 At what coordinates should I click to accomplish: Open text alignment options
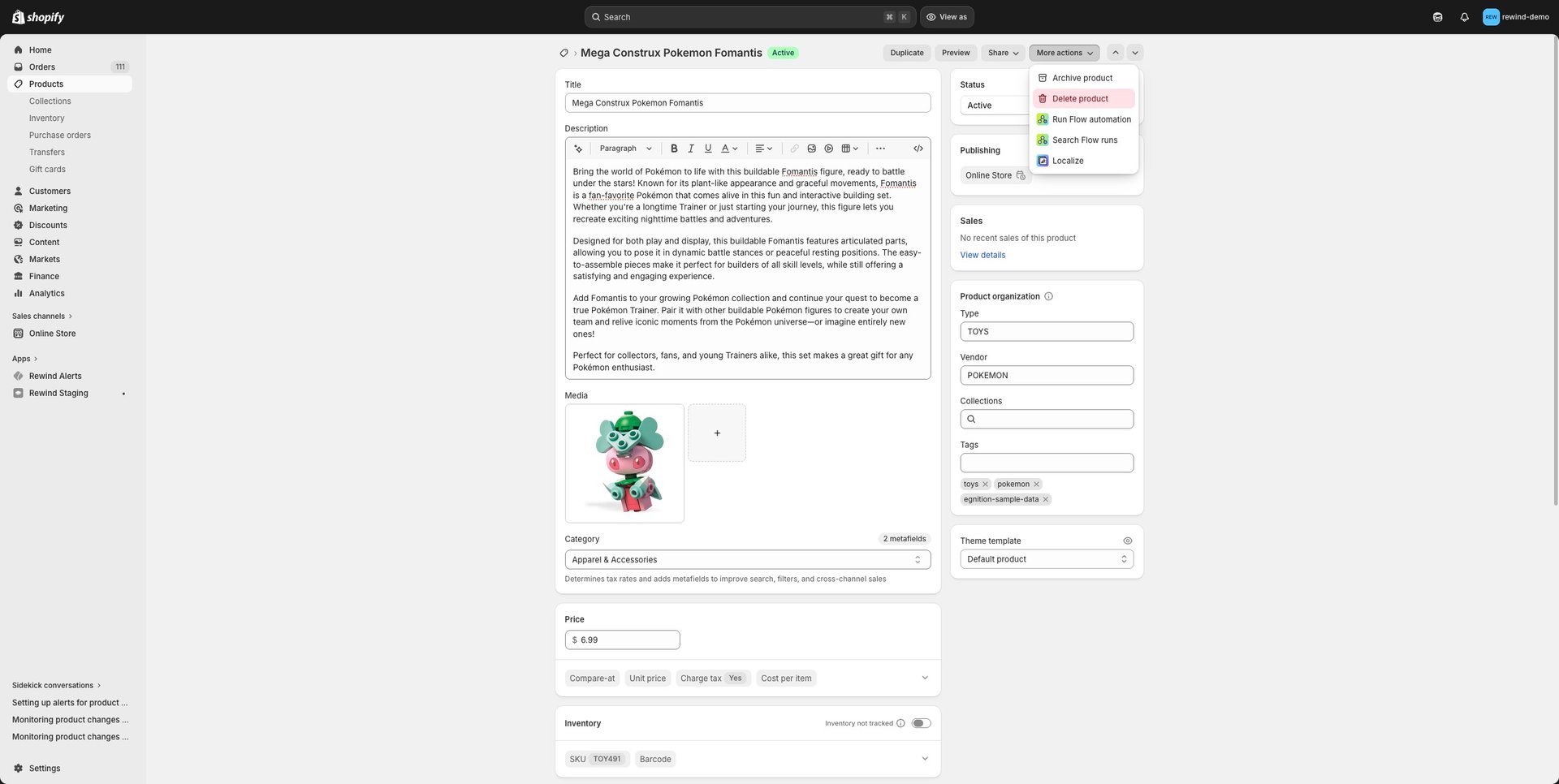click(763, 149)
